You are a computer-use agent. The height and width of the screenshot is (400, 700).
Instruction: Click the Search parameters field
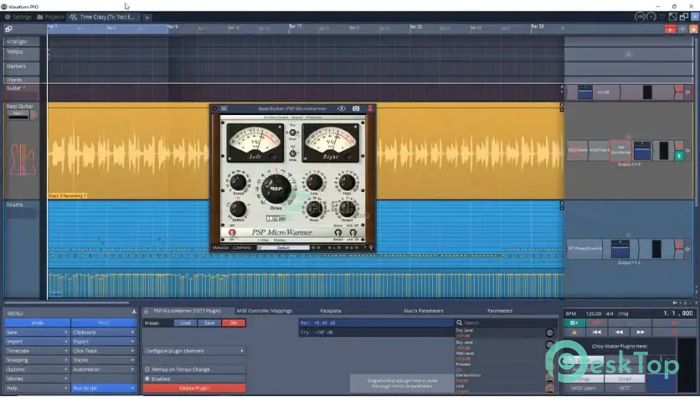[x=500, y=323]
